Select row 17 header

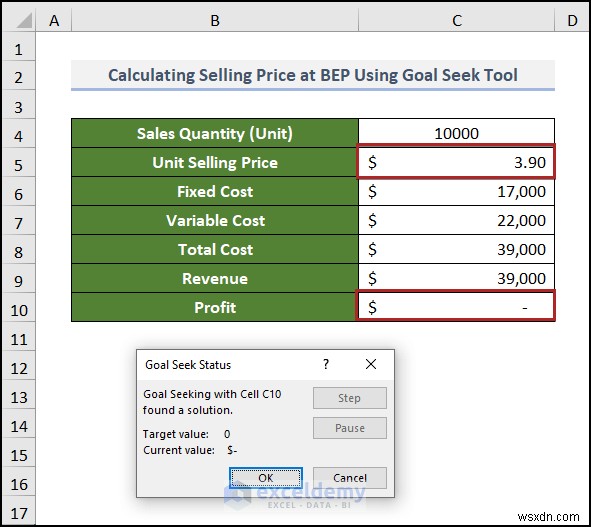(x=19, y=511)
